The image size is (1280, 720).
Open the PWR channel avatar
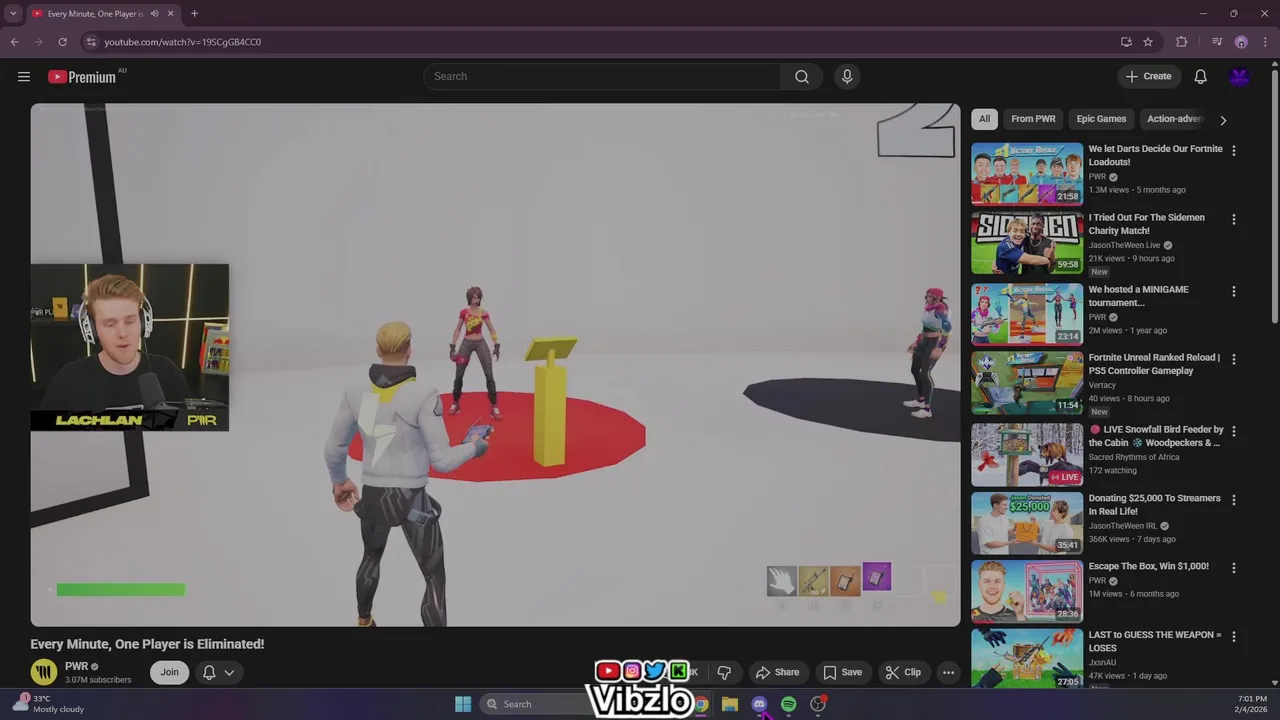click(44, 672)
